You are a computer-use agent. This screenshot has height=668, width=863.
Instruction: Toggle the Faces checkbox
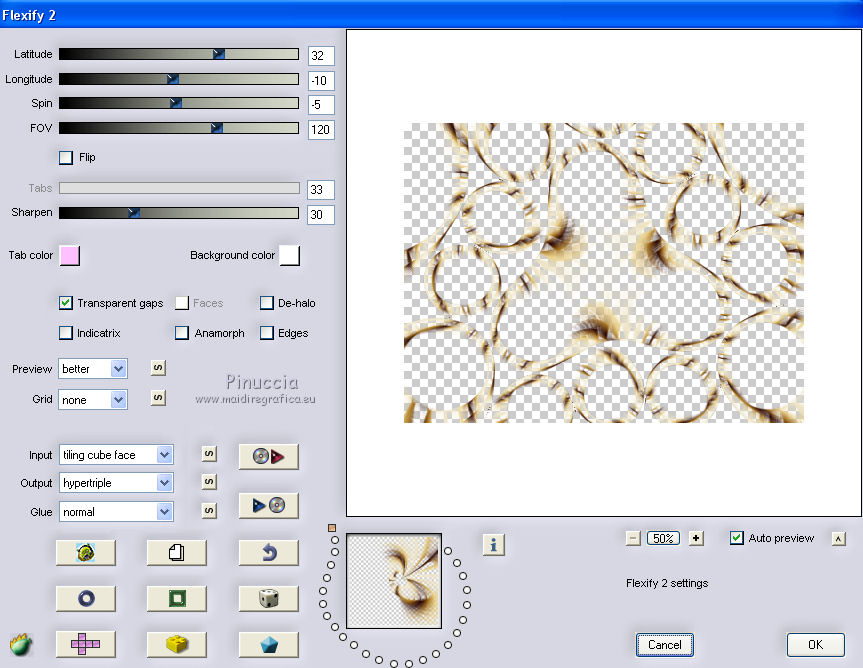pos(182,303)
